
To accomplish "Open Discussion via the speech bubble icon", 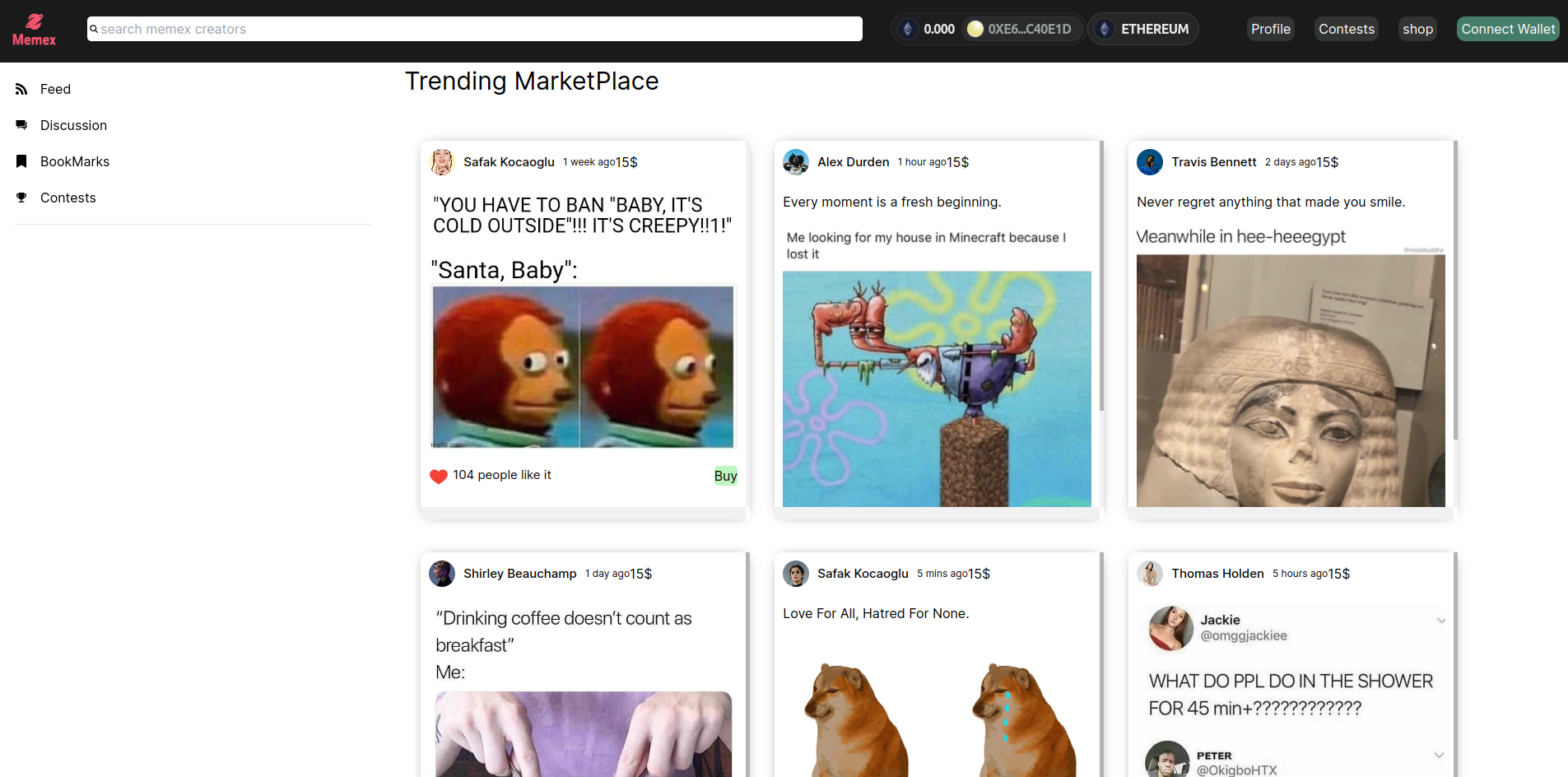I will pos(21,124).
